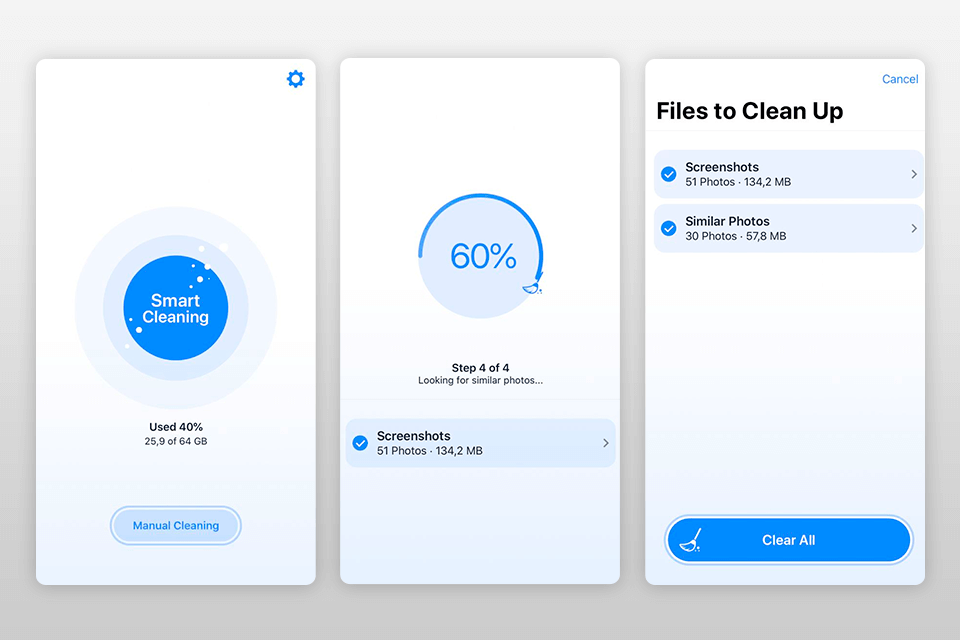Expand Screenshots chevron on the scanning screen
960x640 pixels.
click(606, 443)
